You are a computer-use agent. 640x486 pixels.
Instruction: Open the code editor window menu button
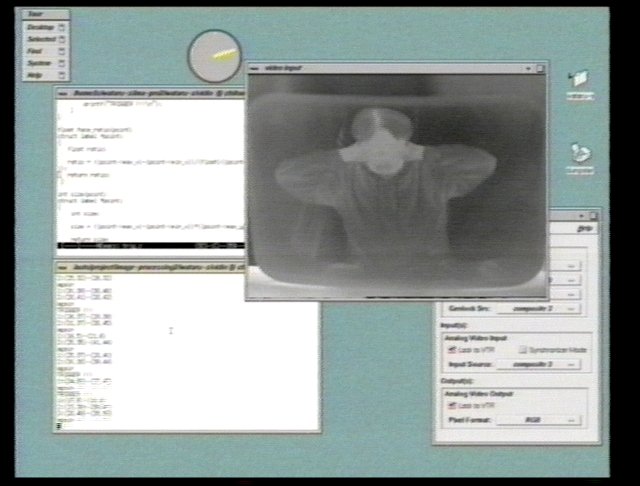click(x=62, y=93)
